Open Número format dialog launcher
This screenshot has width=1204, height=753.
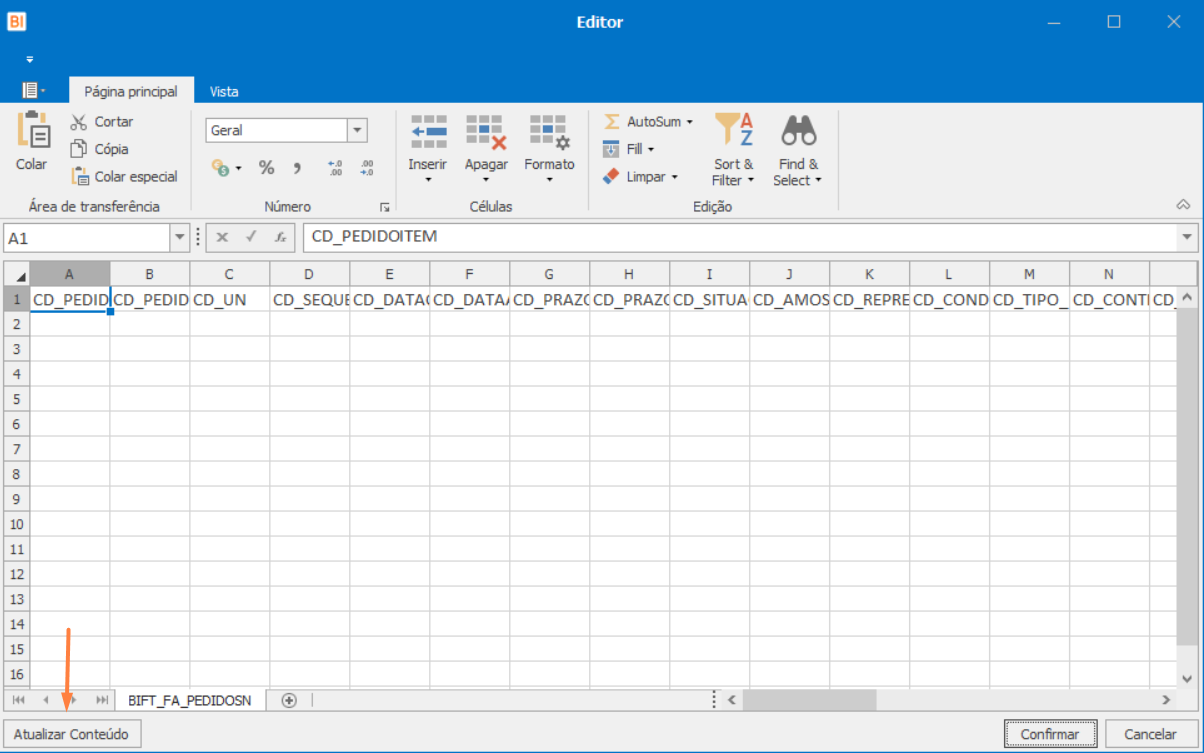pyautogui.click(x=383, y=207)
